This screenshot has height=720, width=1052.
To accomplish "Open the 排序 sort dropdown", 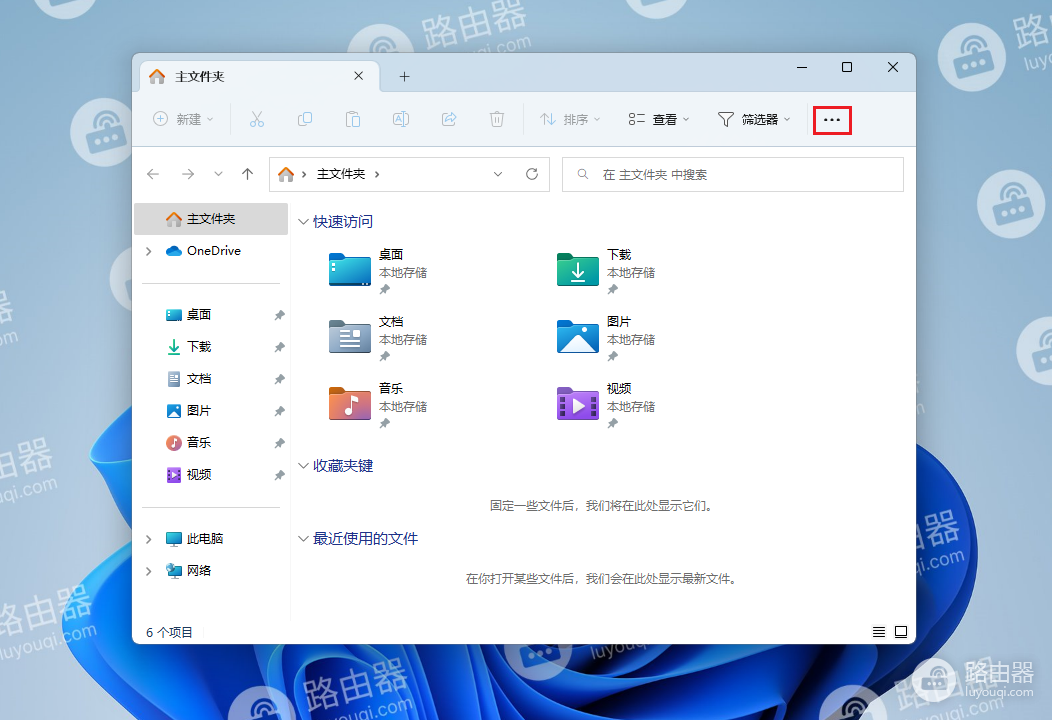I will click(570, 119).
